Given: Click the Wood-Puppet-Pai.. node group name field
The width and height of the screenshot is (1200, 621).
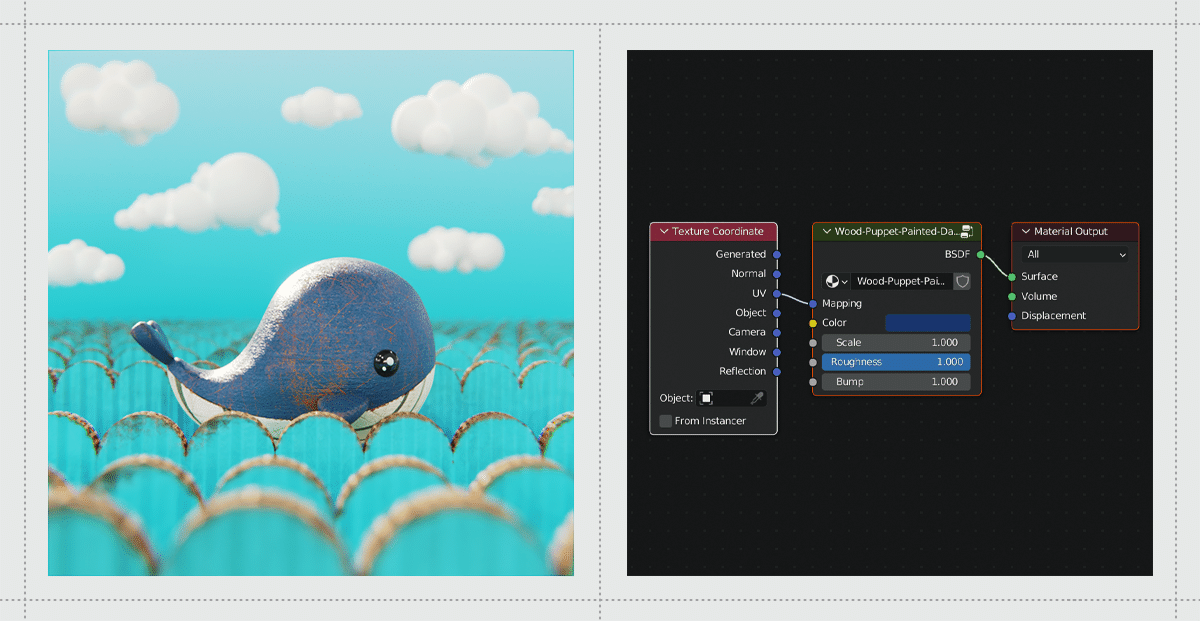Looking at the screenshot, I should coord(901,282).
